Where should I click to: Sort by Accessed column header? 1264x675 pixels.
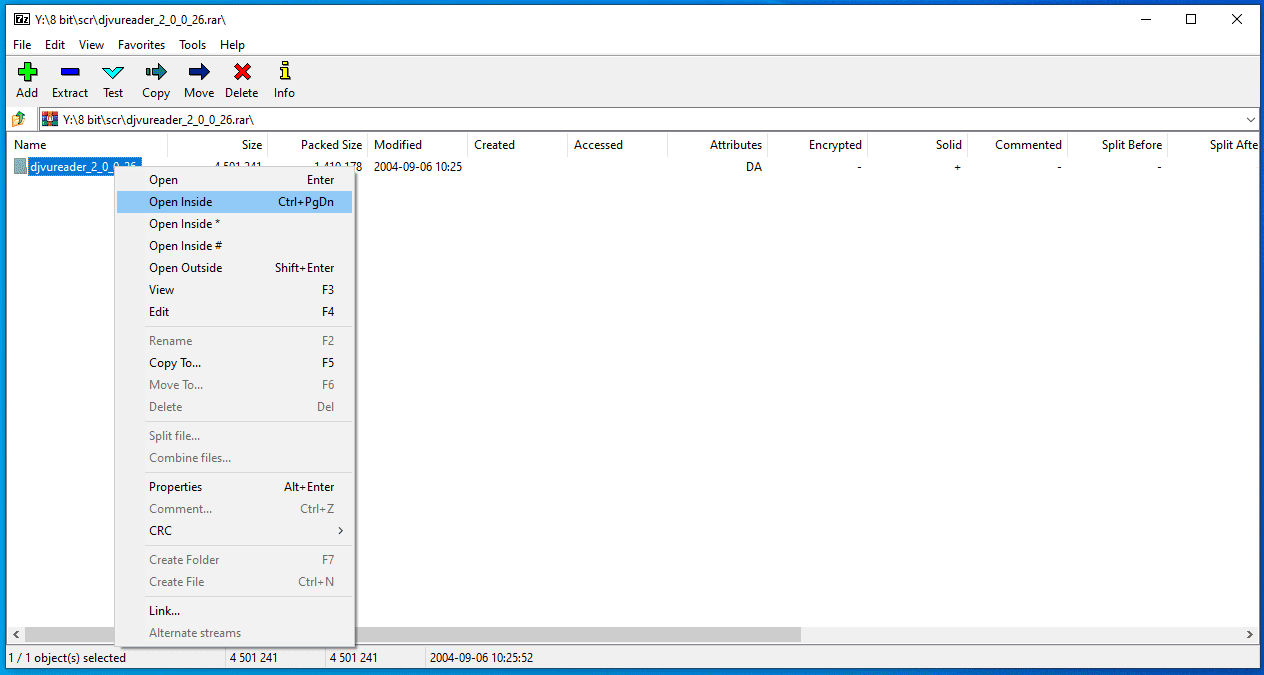coord(617,145)
